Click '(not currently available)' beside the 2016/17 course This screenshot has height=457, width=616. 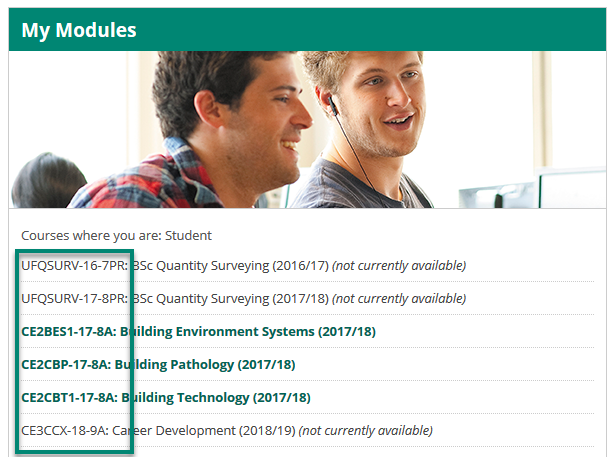(x=399, y=266)
